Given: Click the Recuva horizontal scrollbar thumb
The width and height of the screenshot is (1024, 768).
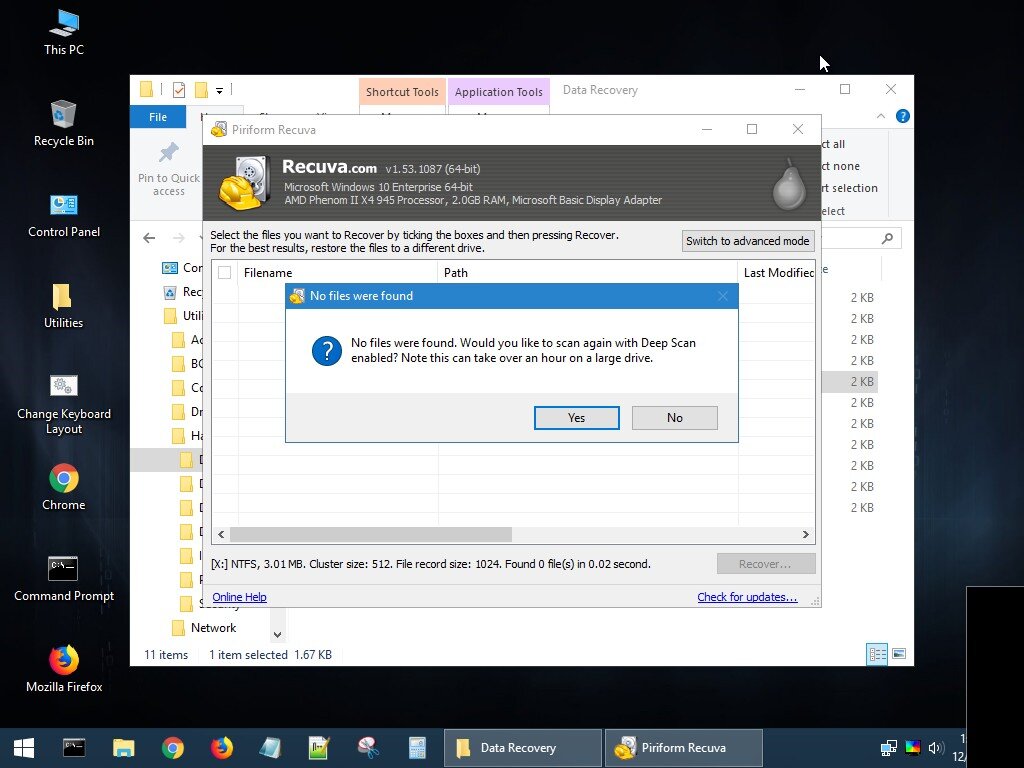Looking at the screenshot, I should (x=371, y=534).
